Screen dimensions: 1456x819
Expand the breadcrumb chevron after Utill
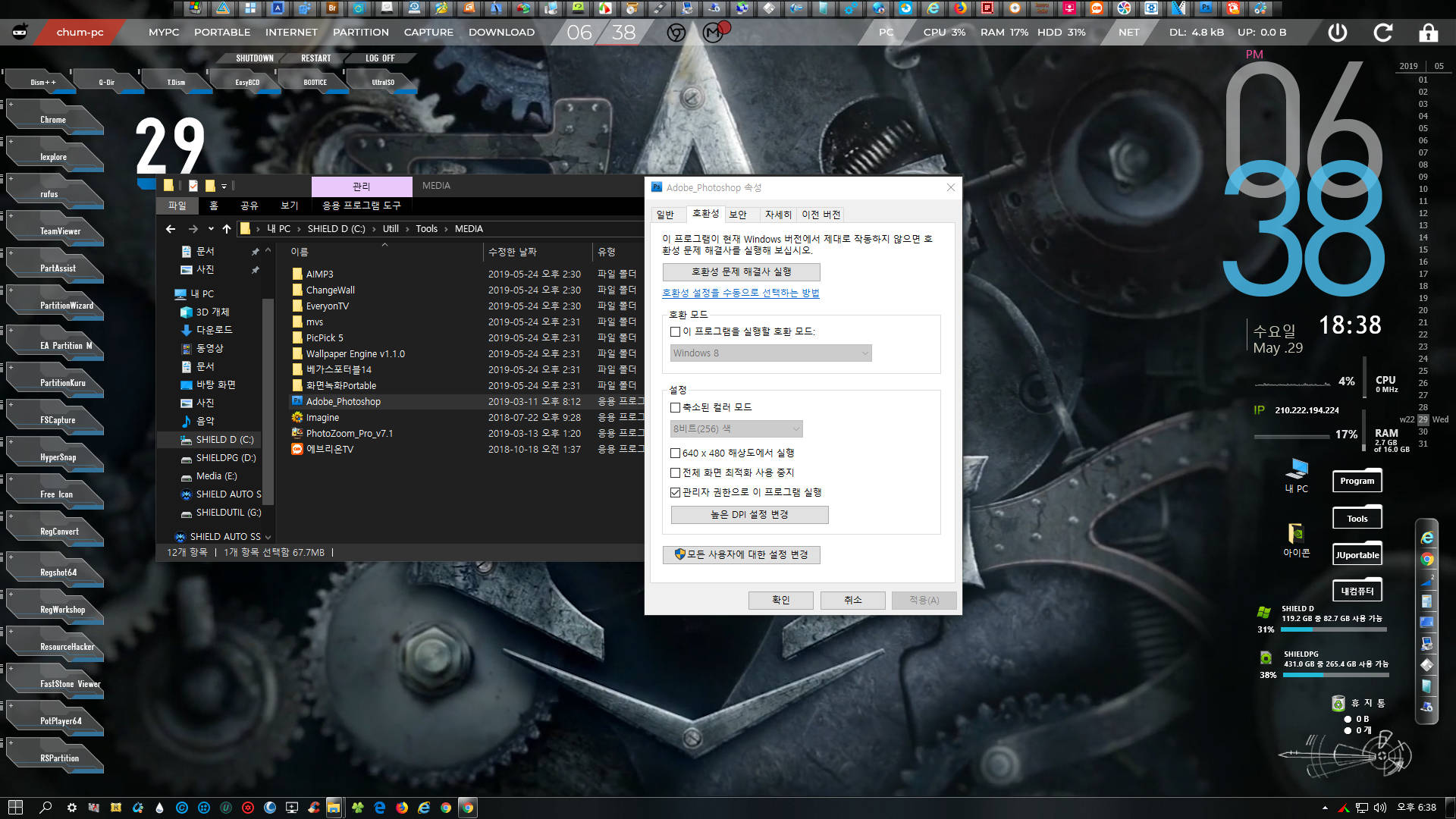(x=406, y=229)
